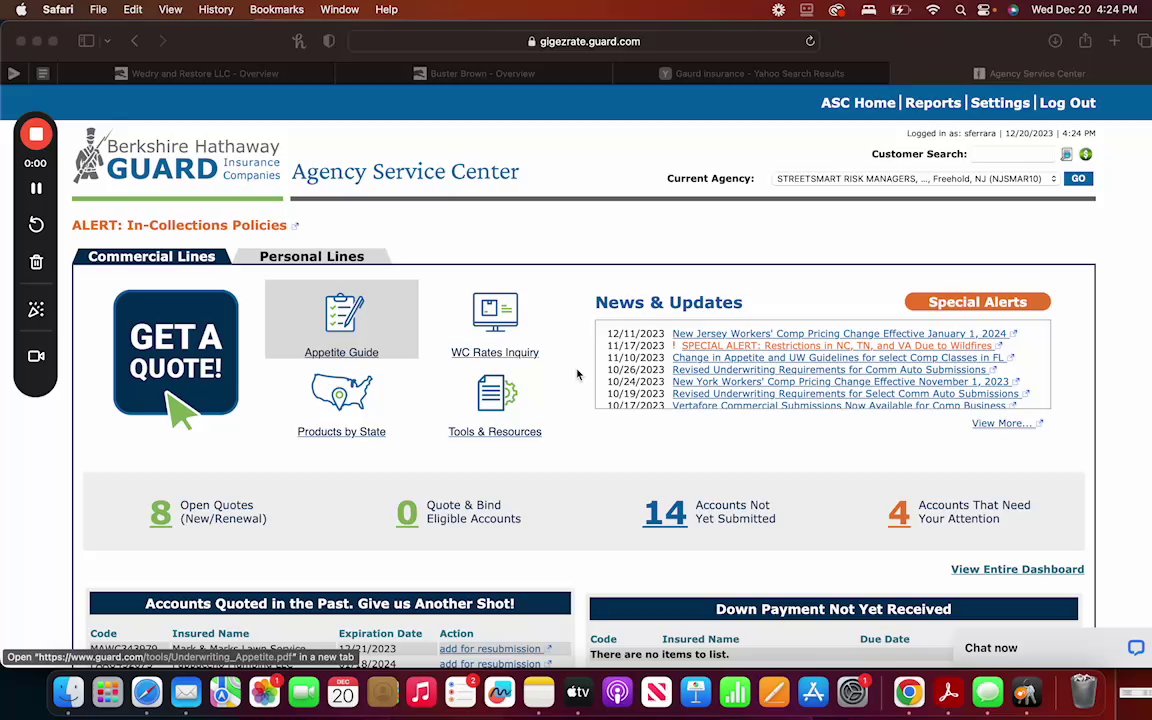Open the Special Alerts button
1152x720 pixels.
(977, 302)
